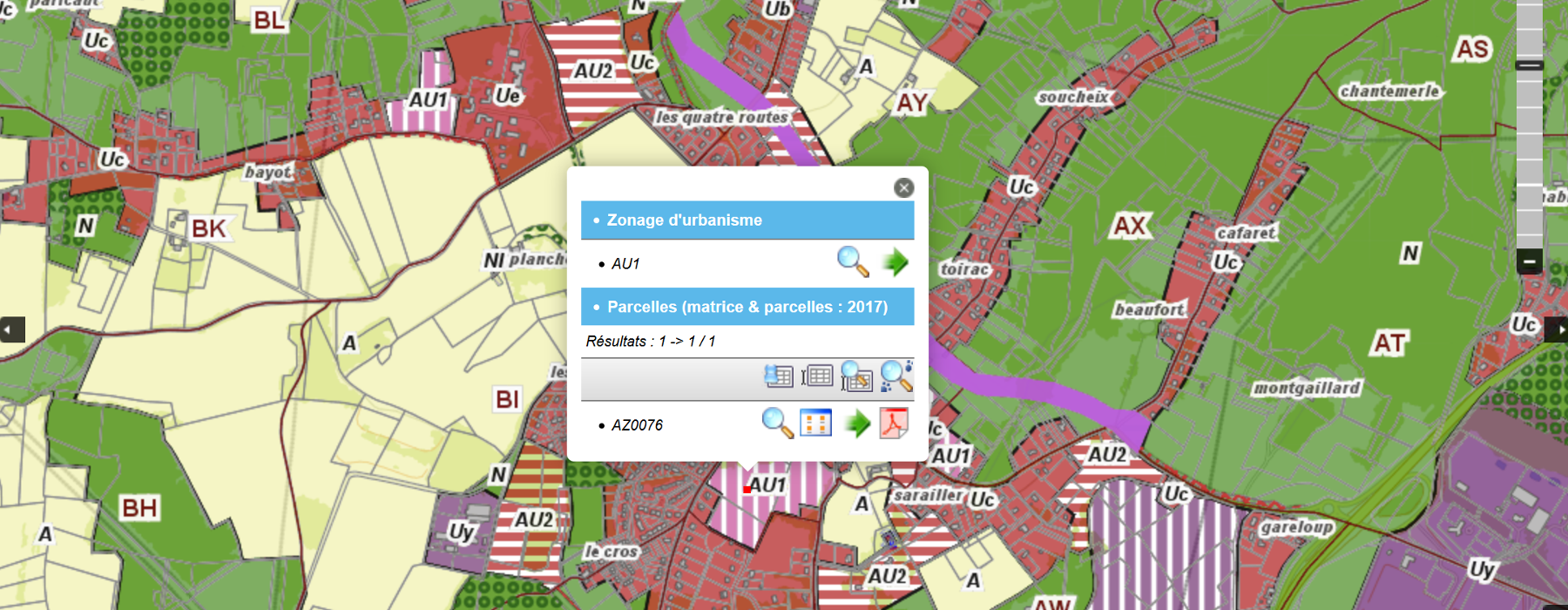Close the information popup
This screenshot has height=610, width=1568.
coord(903,187)
